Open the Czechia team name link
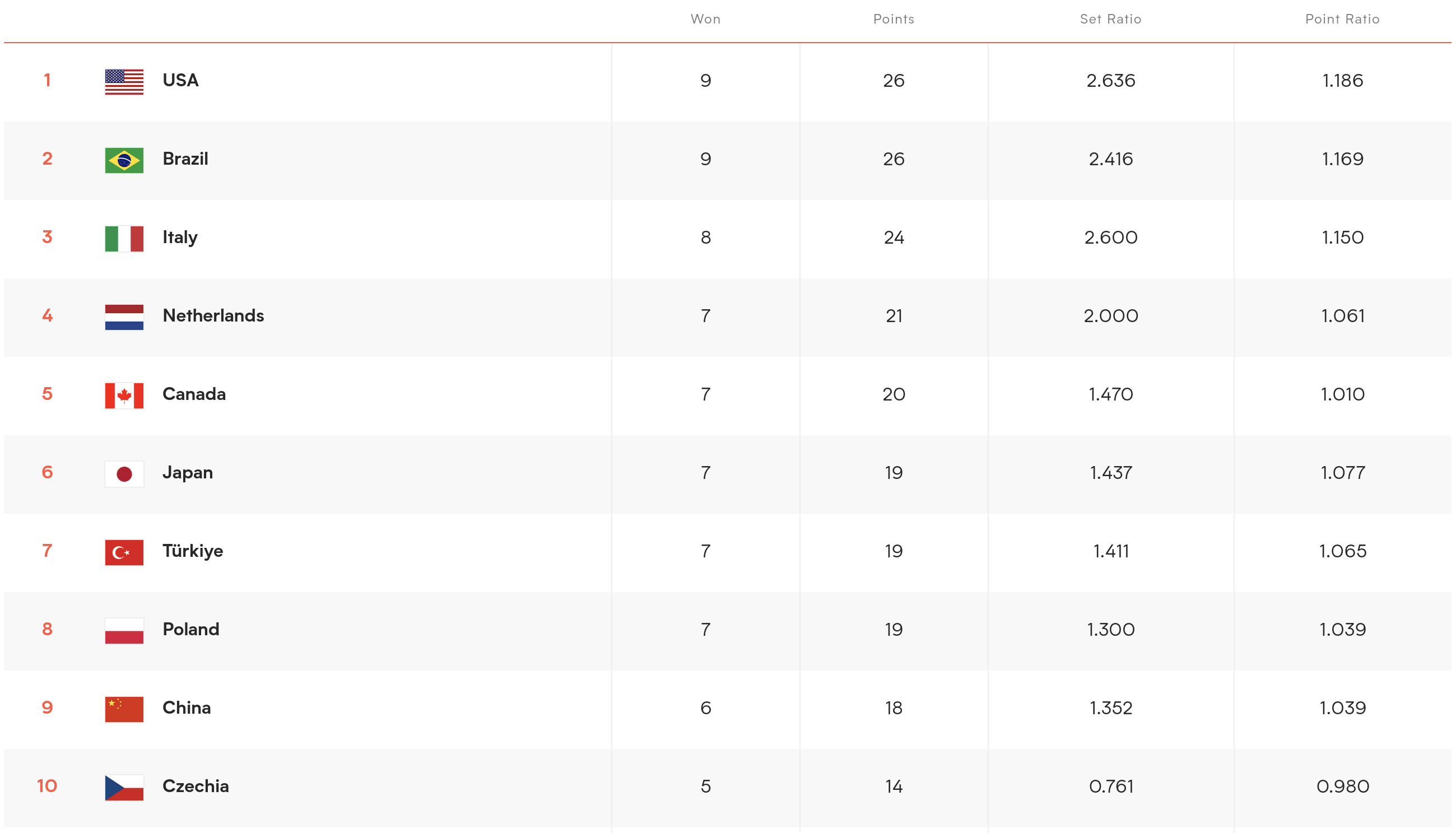Viewport: 1456px width, 833px height. [x=195, y=785]
